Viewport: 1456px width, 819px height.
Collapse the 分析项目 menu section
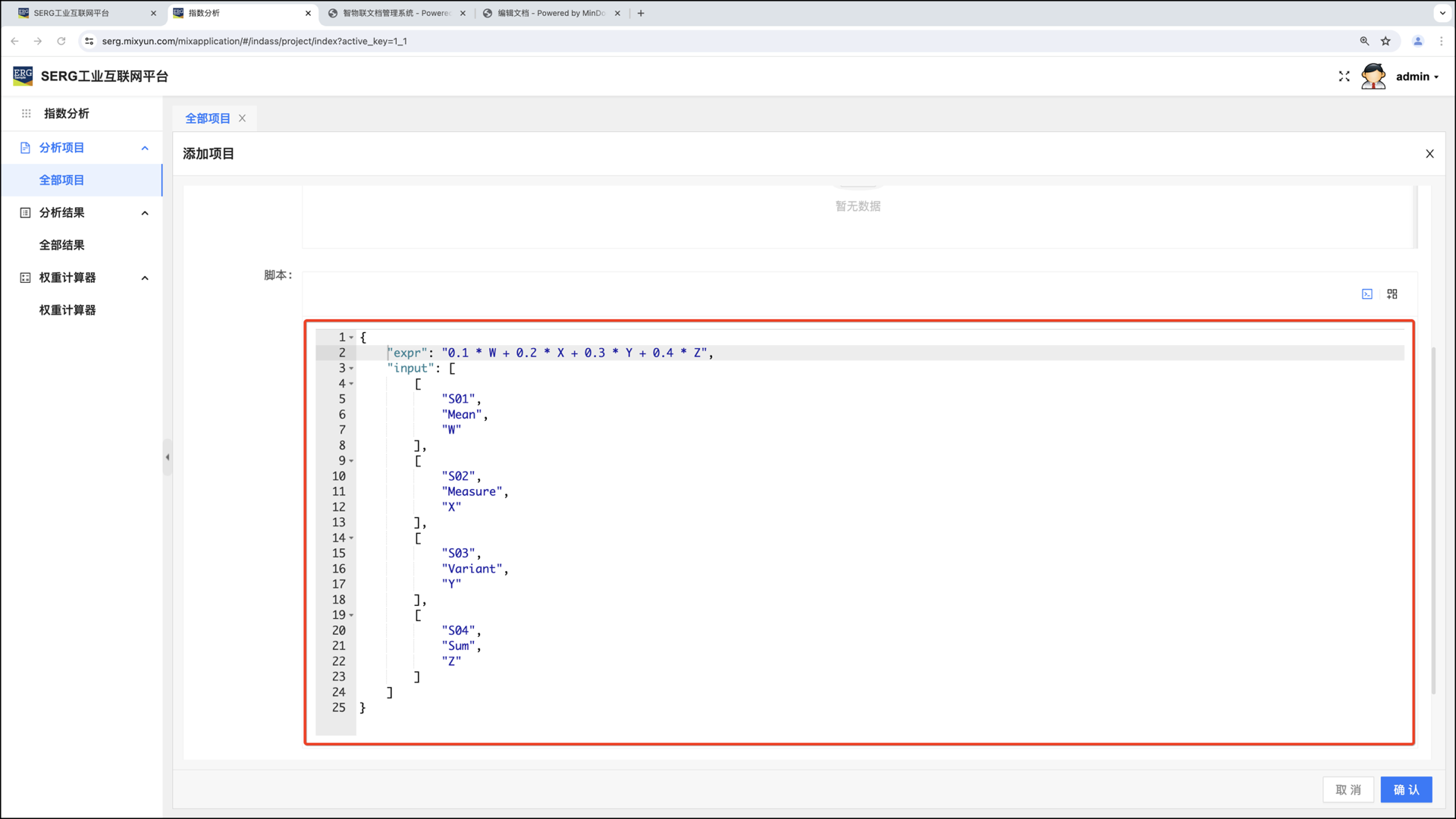145,148
